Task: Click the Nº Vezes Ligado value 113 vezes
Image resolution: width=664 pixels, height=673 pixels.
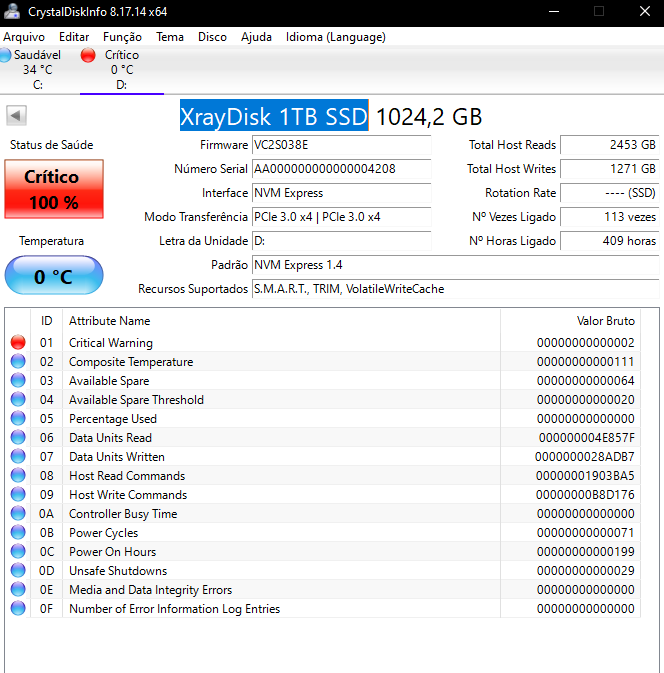Action: (x=610, y=217)
